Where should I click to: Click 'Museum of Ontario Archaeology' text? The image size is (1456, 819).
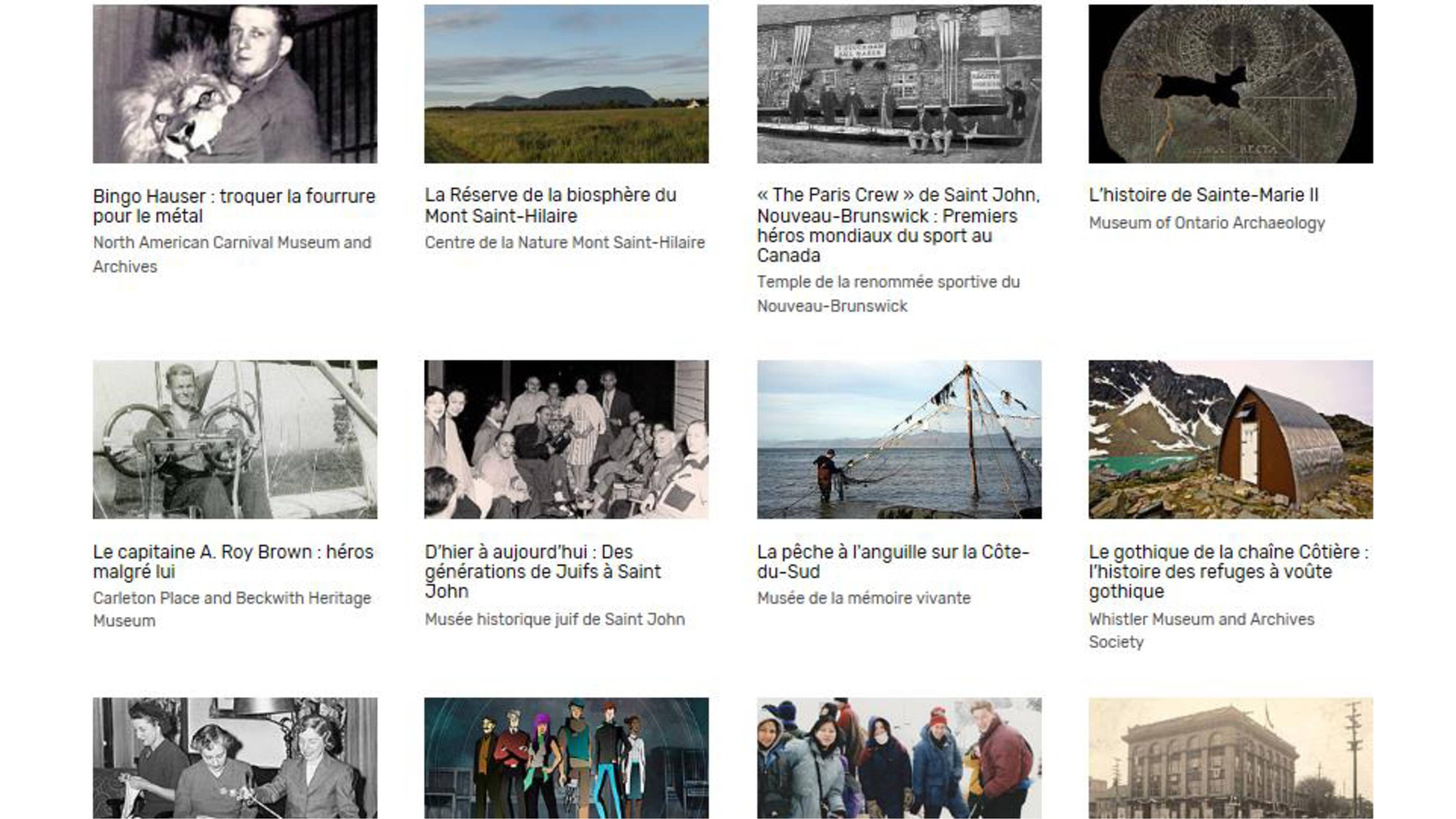(1207, 223)
